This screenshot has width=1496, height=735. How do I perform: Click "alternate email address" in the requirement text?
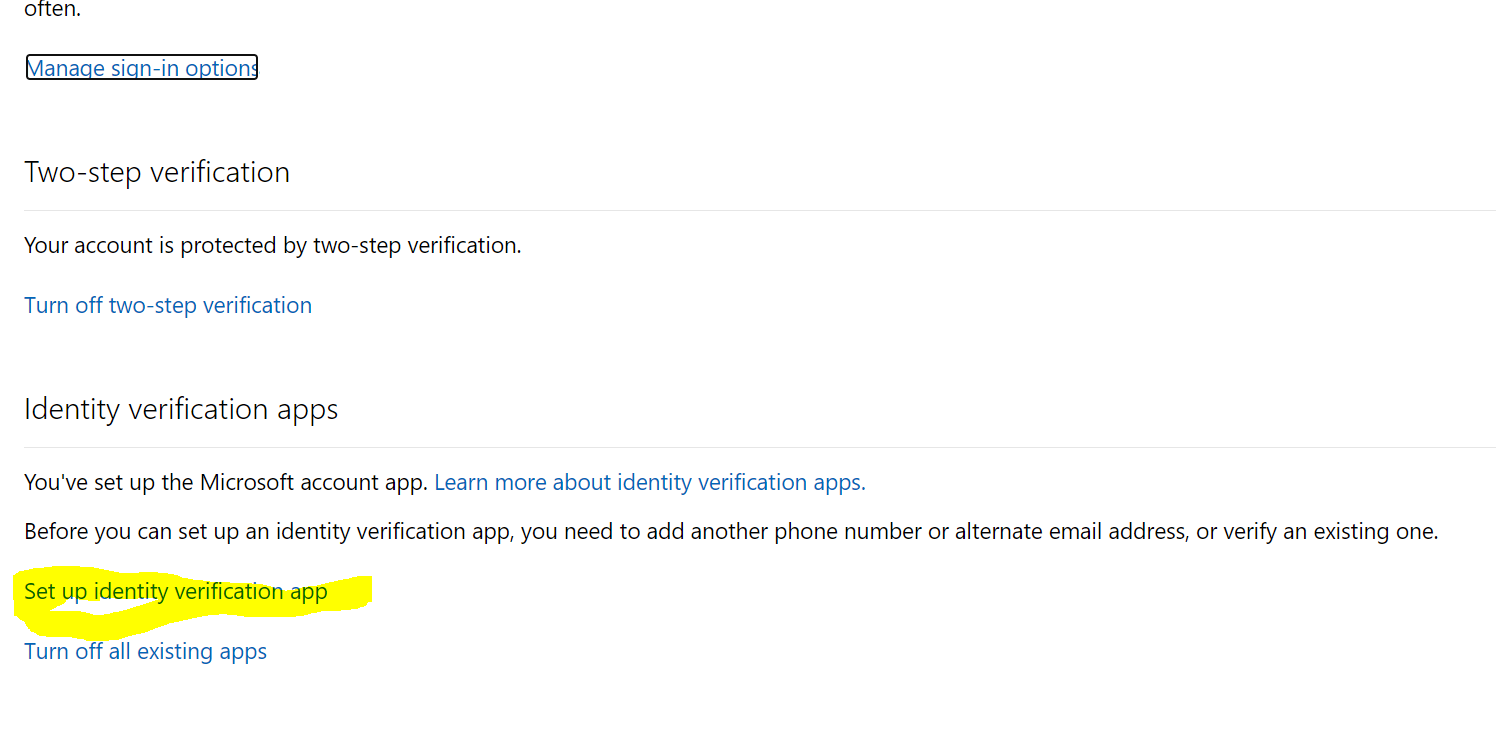tap(1070, 531)
